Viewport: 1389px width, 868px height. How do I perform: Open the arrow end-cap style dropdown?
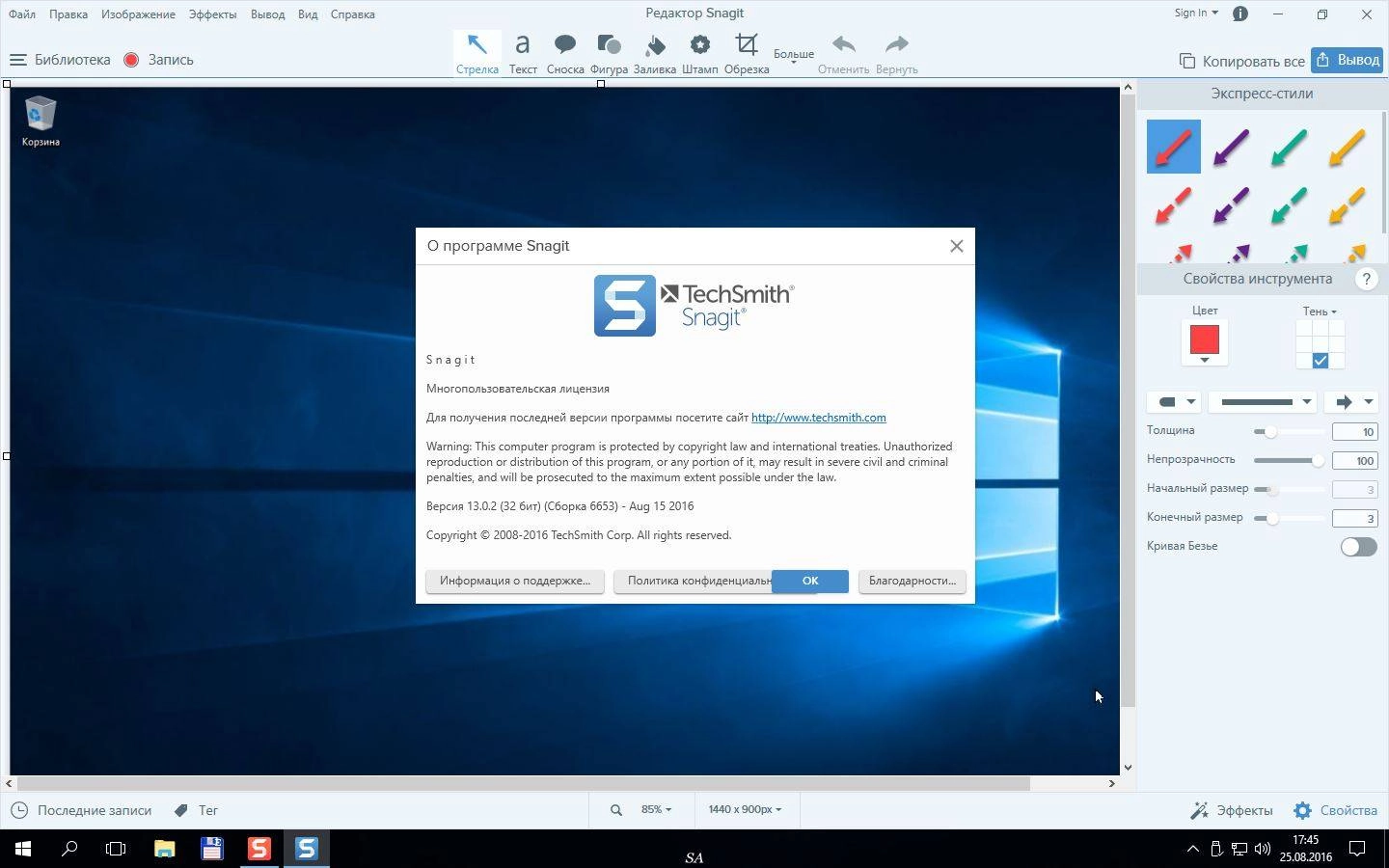click(x=1351, y=402)
